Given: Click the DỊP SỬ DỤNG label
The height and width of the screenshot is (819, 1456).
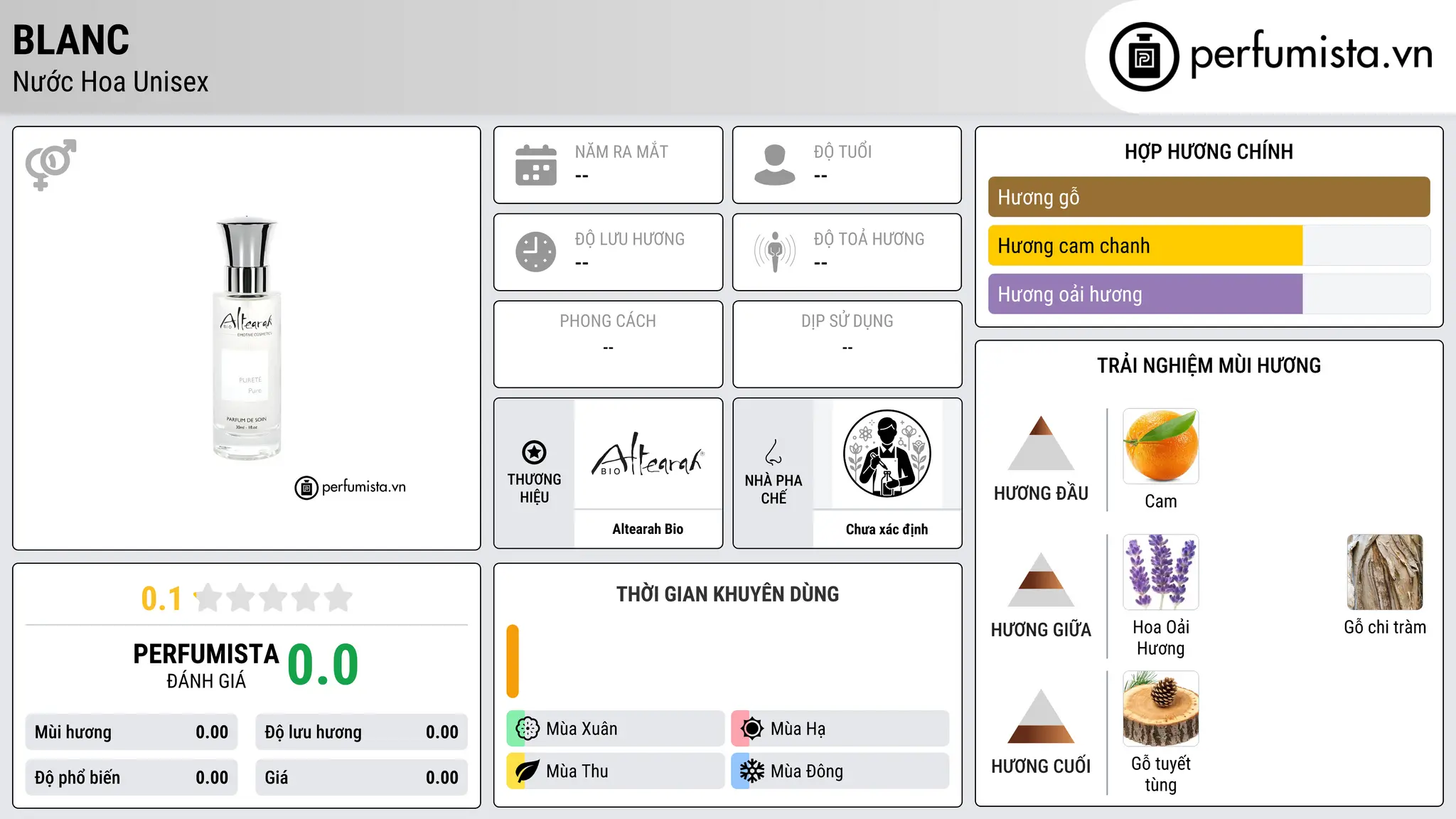Looking at the screenshot, I should pos(847,321).
